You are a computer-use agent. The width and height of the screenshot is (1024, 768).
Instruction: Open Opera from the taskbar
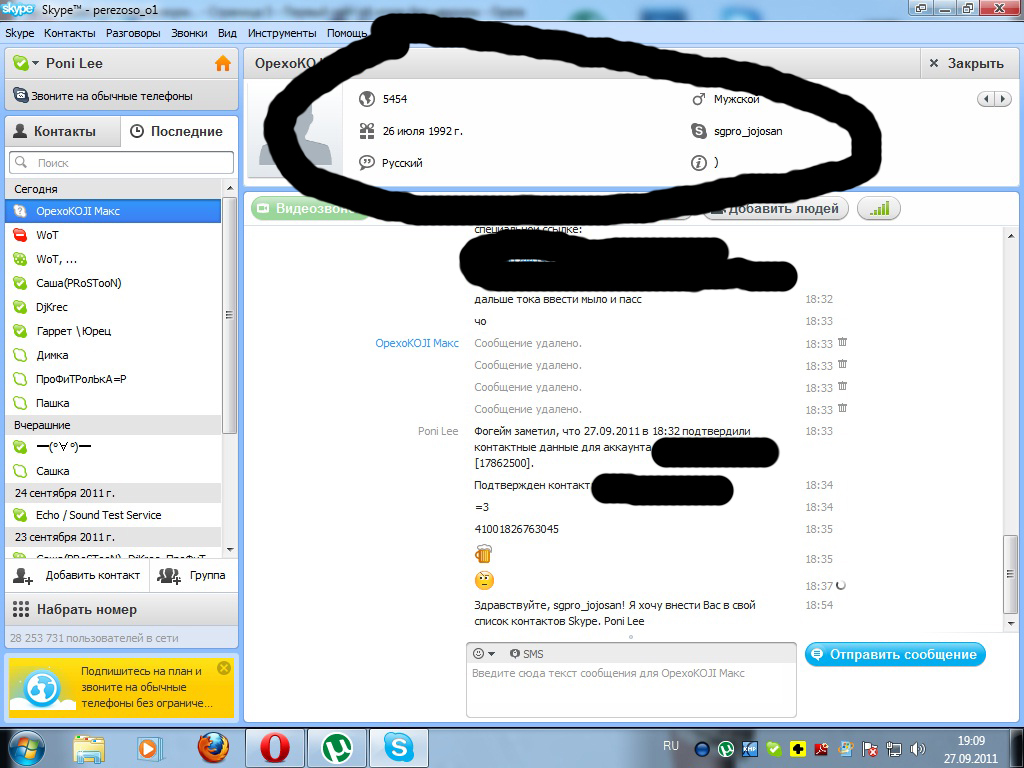coord(275,748)
